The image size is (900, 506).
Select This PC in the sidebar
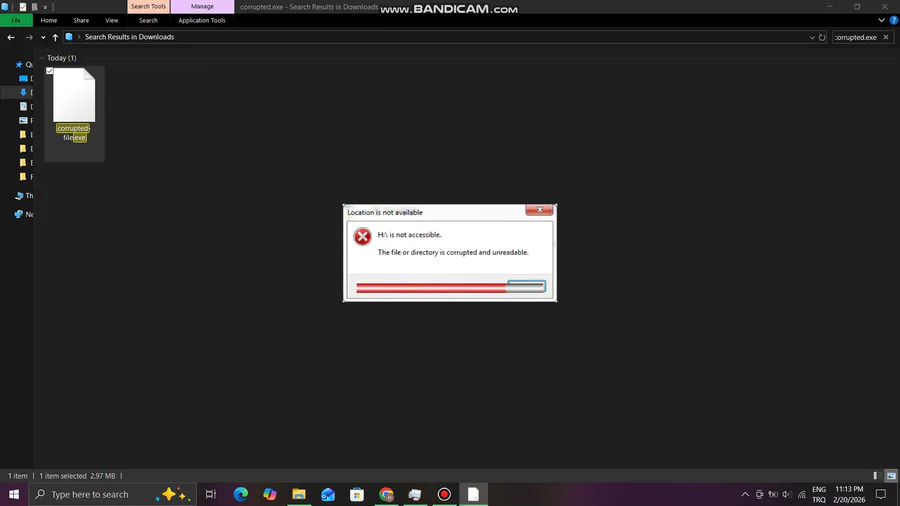point(23,196)
